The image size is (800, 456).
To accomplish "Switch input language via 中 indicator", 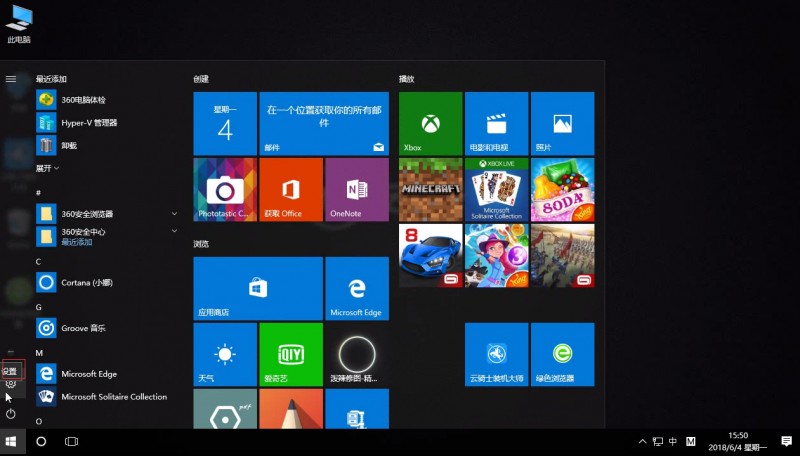I will 673,441.
